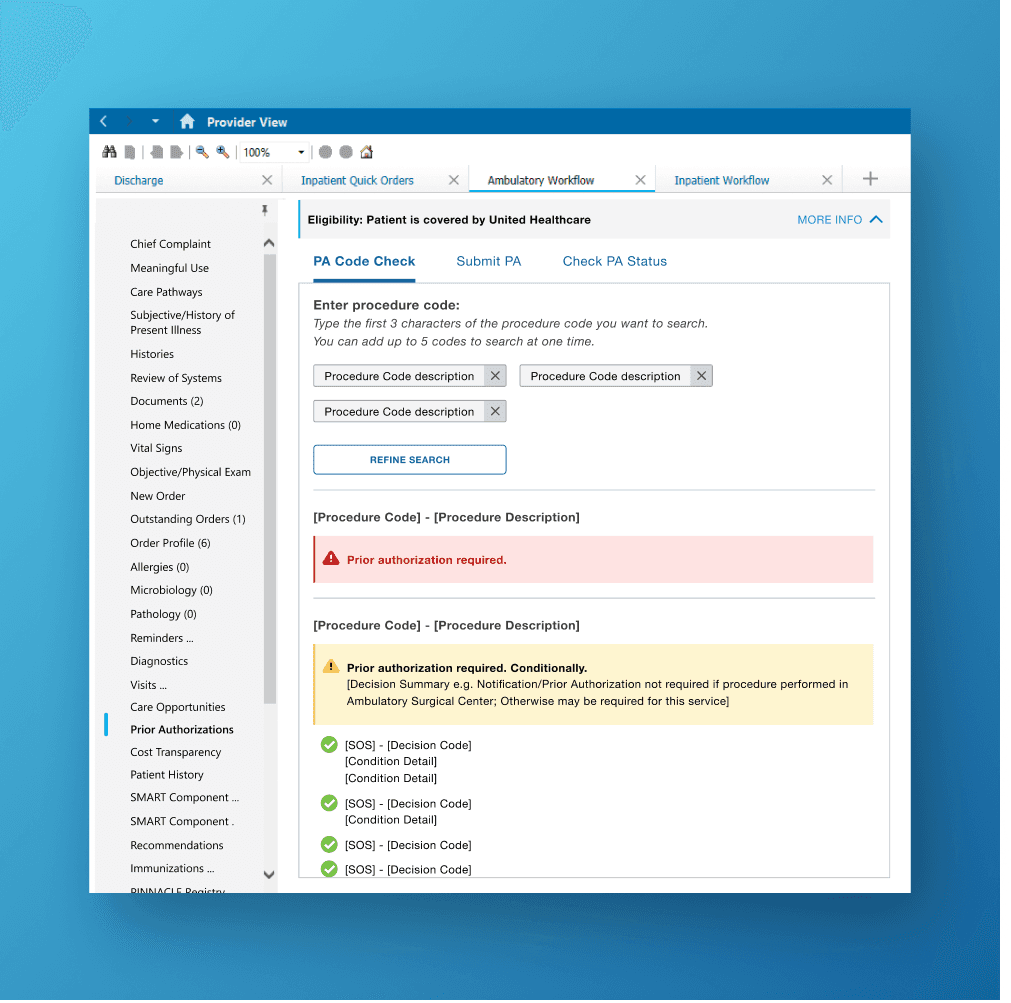
Task: Click the back navigation arrow
Action: pyautogui.click(x=104, y=121)
